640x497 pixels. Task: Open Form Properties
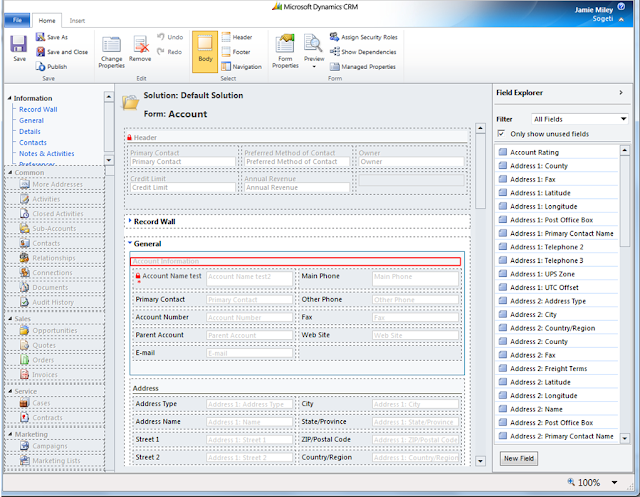(x=285, y=51)
